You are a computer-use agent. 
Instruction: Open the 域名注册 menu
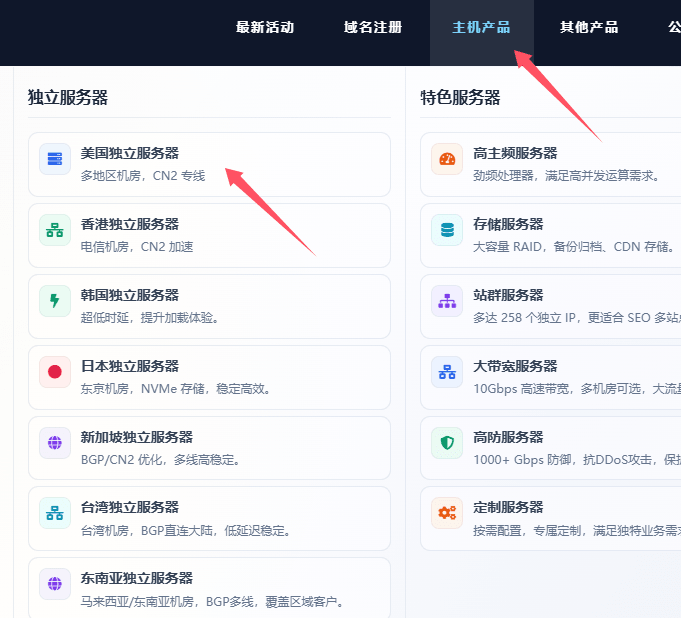tap(373, 27)
